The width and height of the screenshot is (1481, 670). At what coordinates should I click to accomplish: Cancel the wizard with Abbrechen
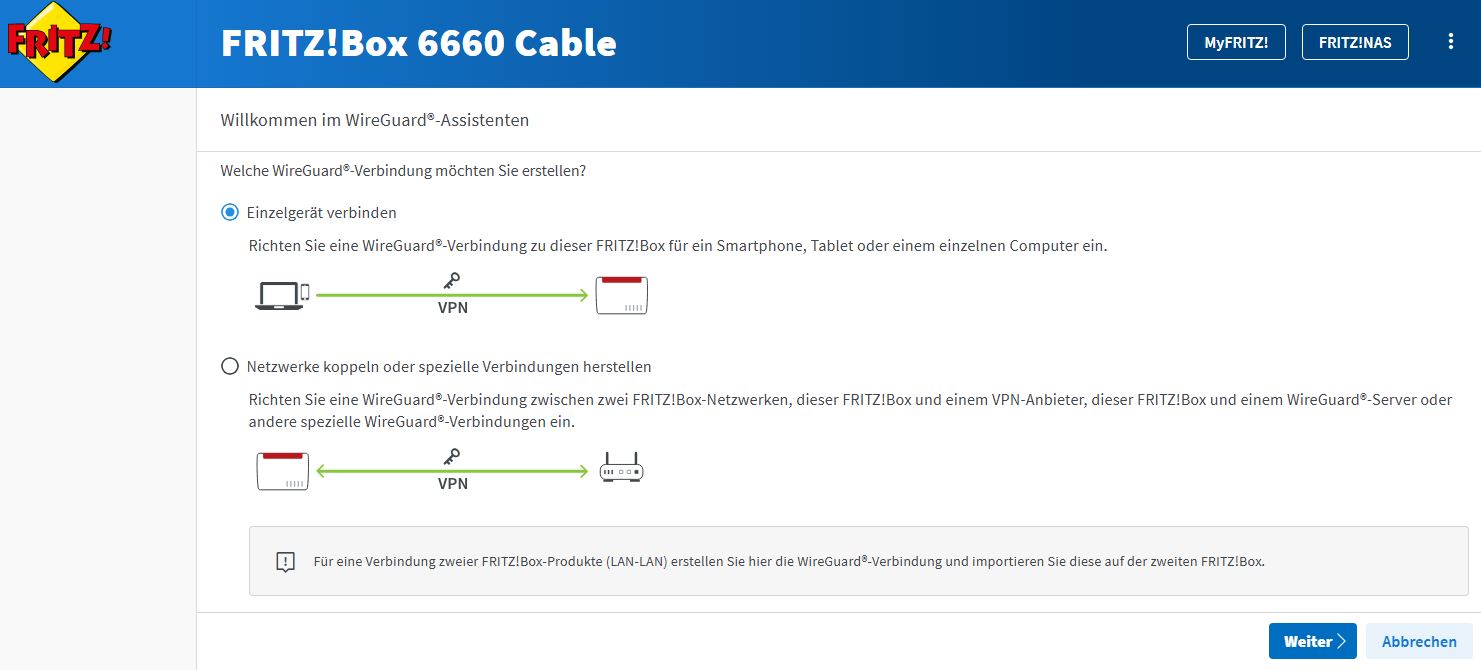tap(1419, 642)
